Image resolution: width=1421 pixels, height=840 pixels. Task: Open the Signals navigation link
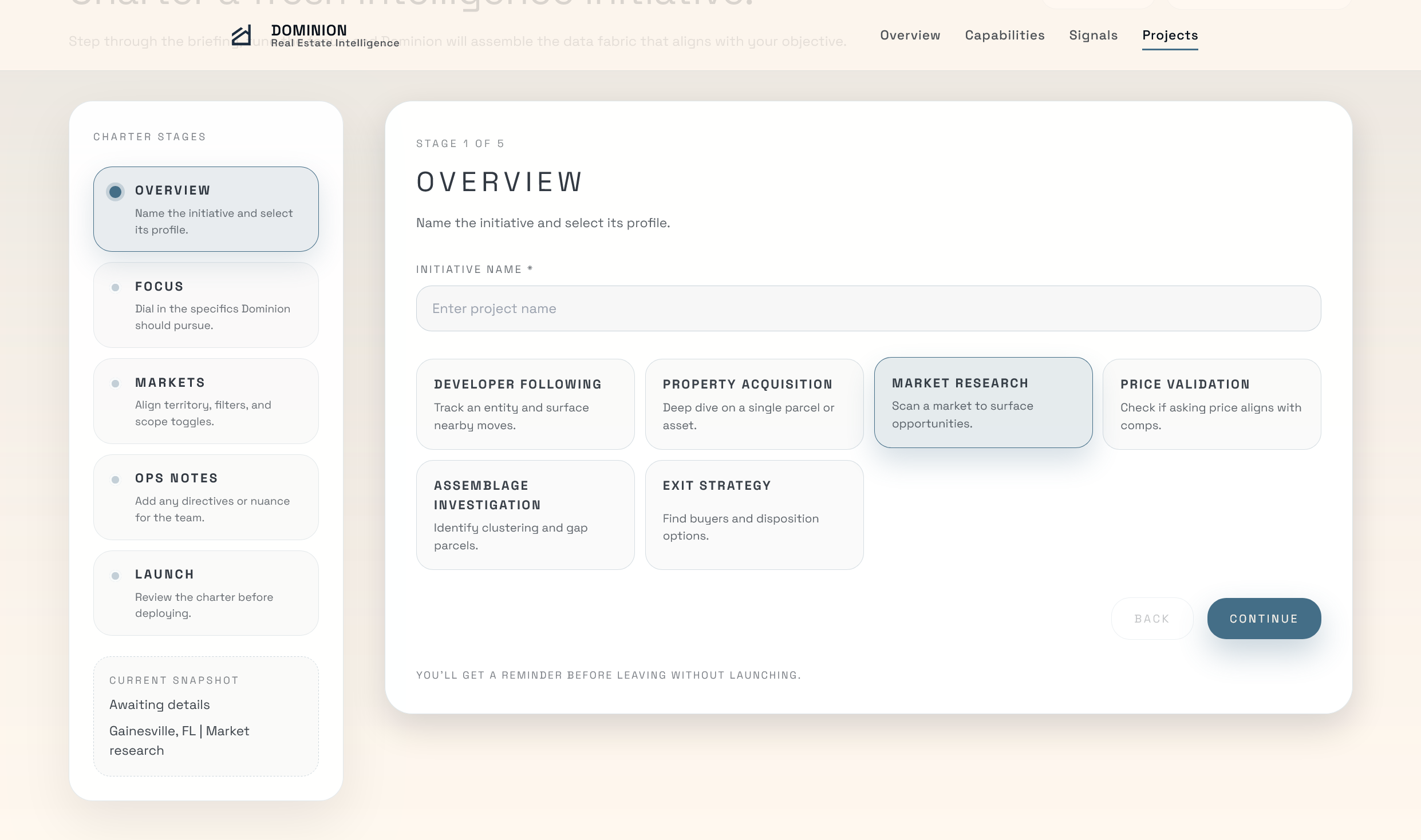pos(1093,35)
